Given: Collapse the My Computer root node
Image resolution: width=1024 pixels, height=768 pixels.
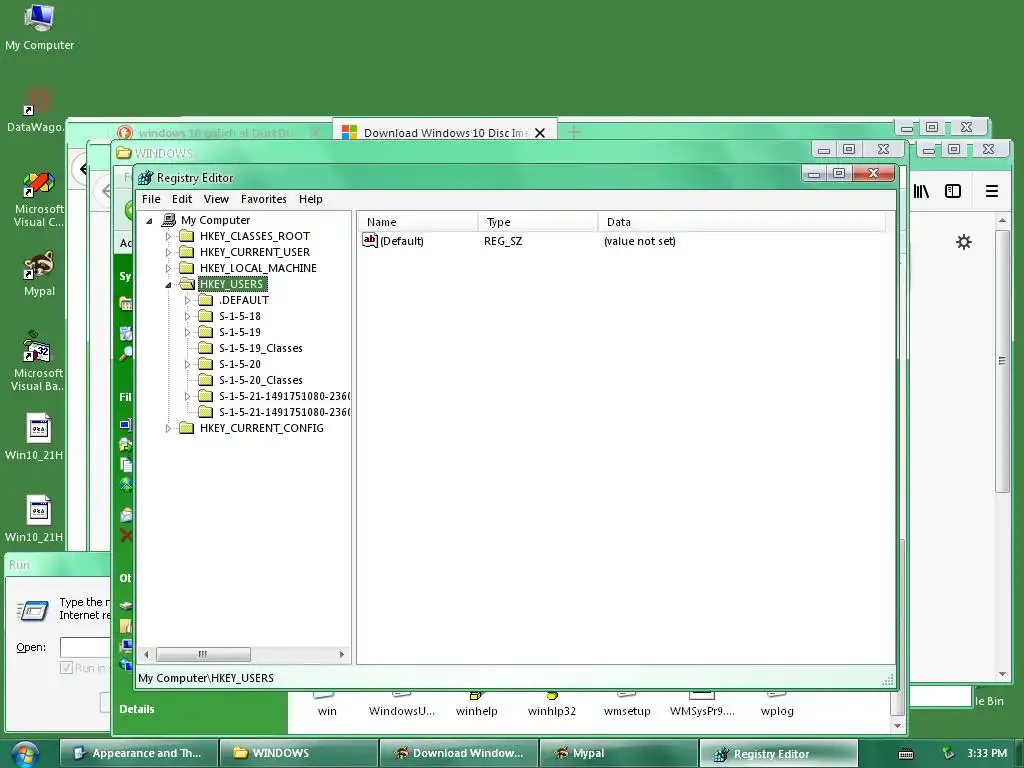Looking at the screenshot, I should 150,221.
